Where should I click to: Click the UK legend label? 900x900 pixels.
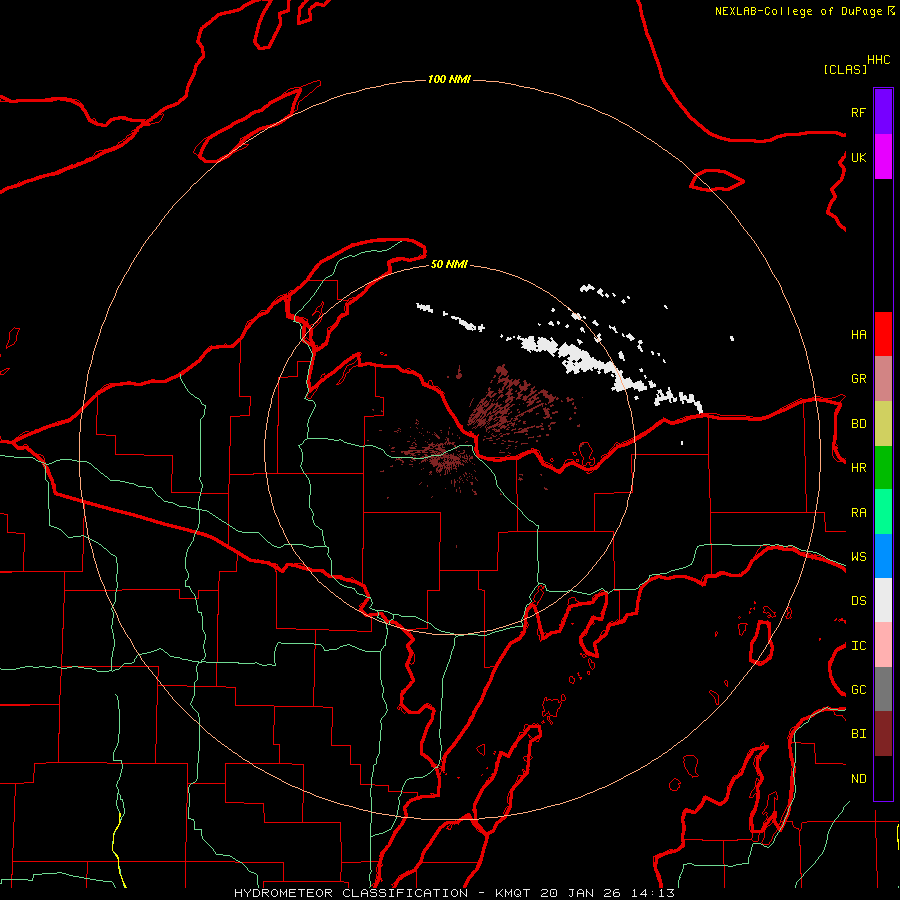tap(858, 157)
